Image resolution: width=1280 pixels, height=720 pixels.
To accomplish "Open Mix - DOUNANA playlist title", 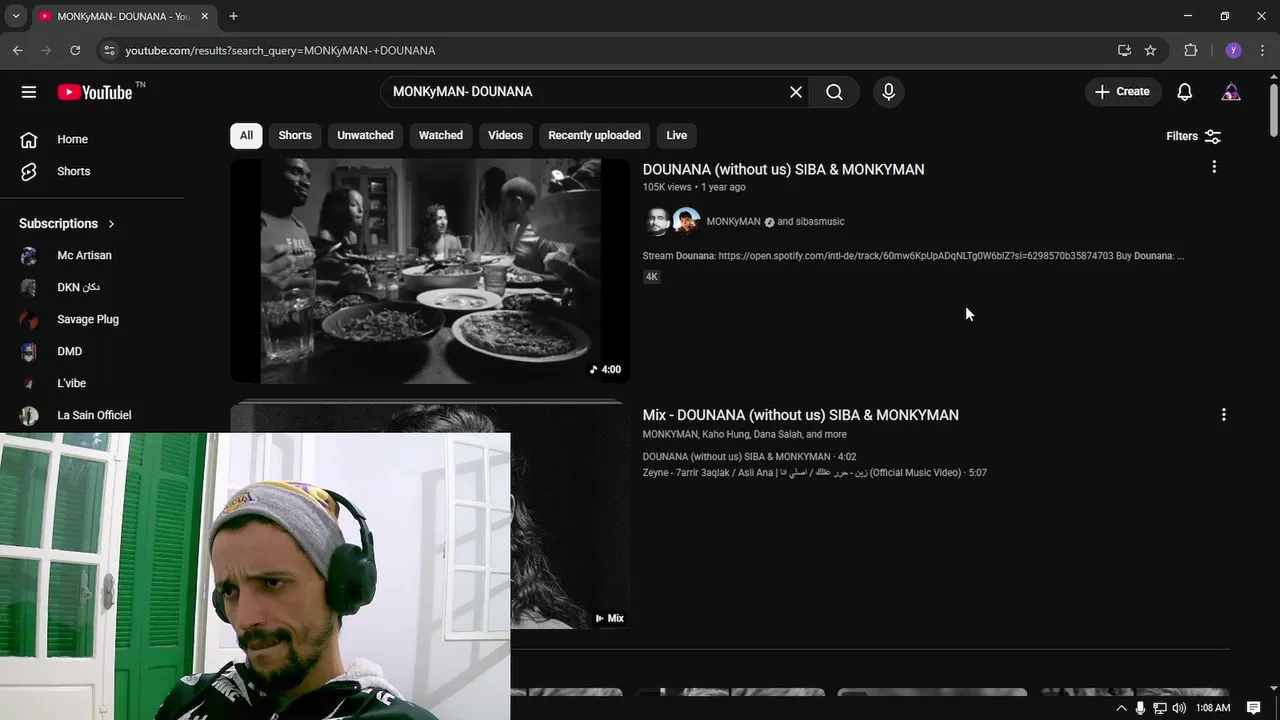I will click(x=800, y=415).
